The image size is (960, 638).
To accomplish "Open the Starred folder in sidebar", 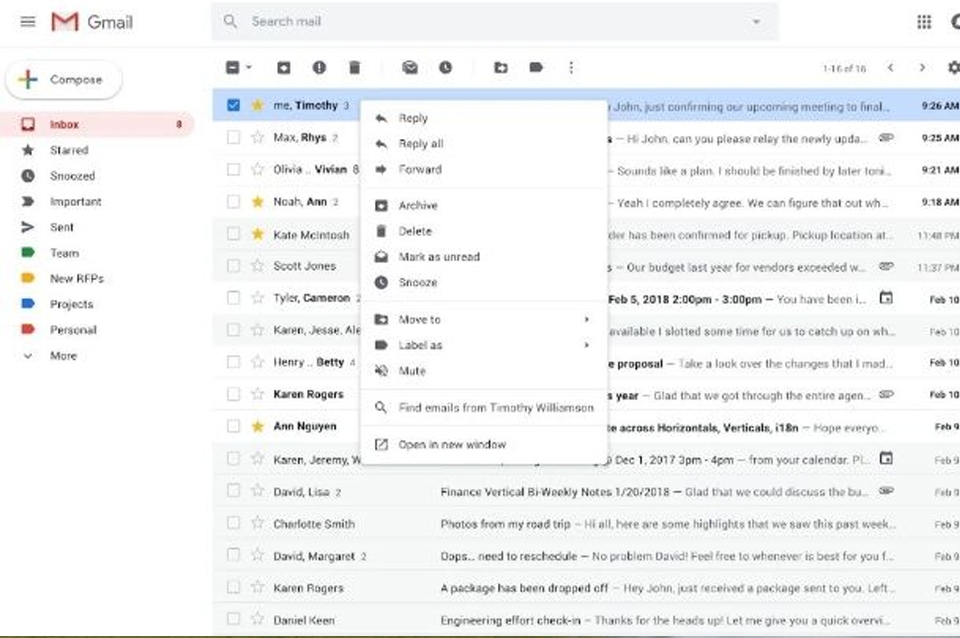I will point(69,150).
